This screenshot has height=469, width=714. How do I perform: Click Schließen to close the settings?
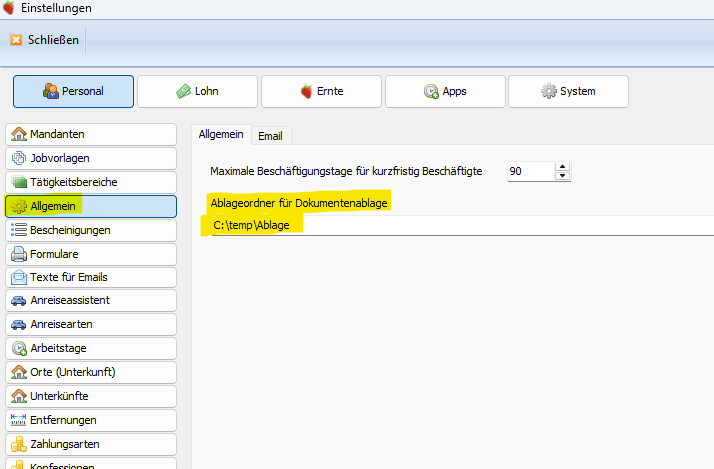point(45,40)
